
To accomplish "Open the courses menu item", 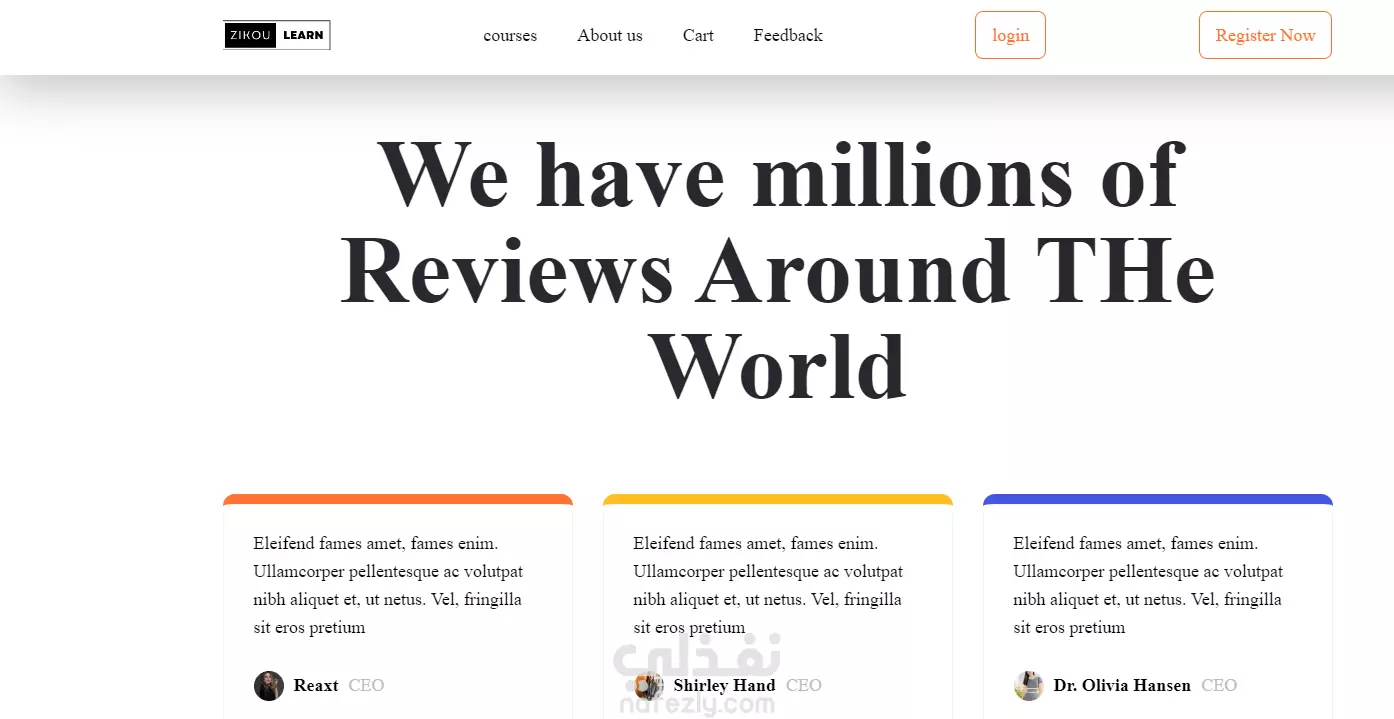I will [x=510, y=35].
